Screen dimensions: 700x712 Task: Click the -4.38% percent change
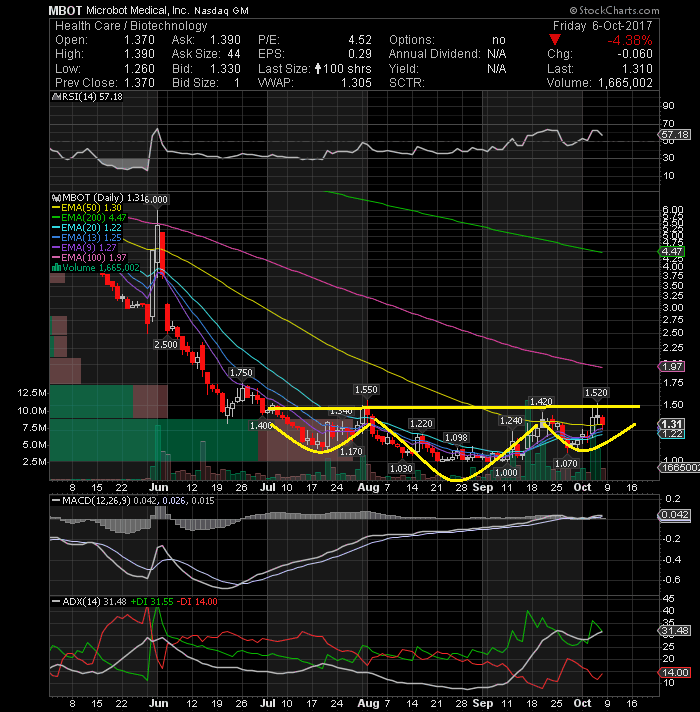point(630,40)
